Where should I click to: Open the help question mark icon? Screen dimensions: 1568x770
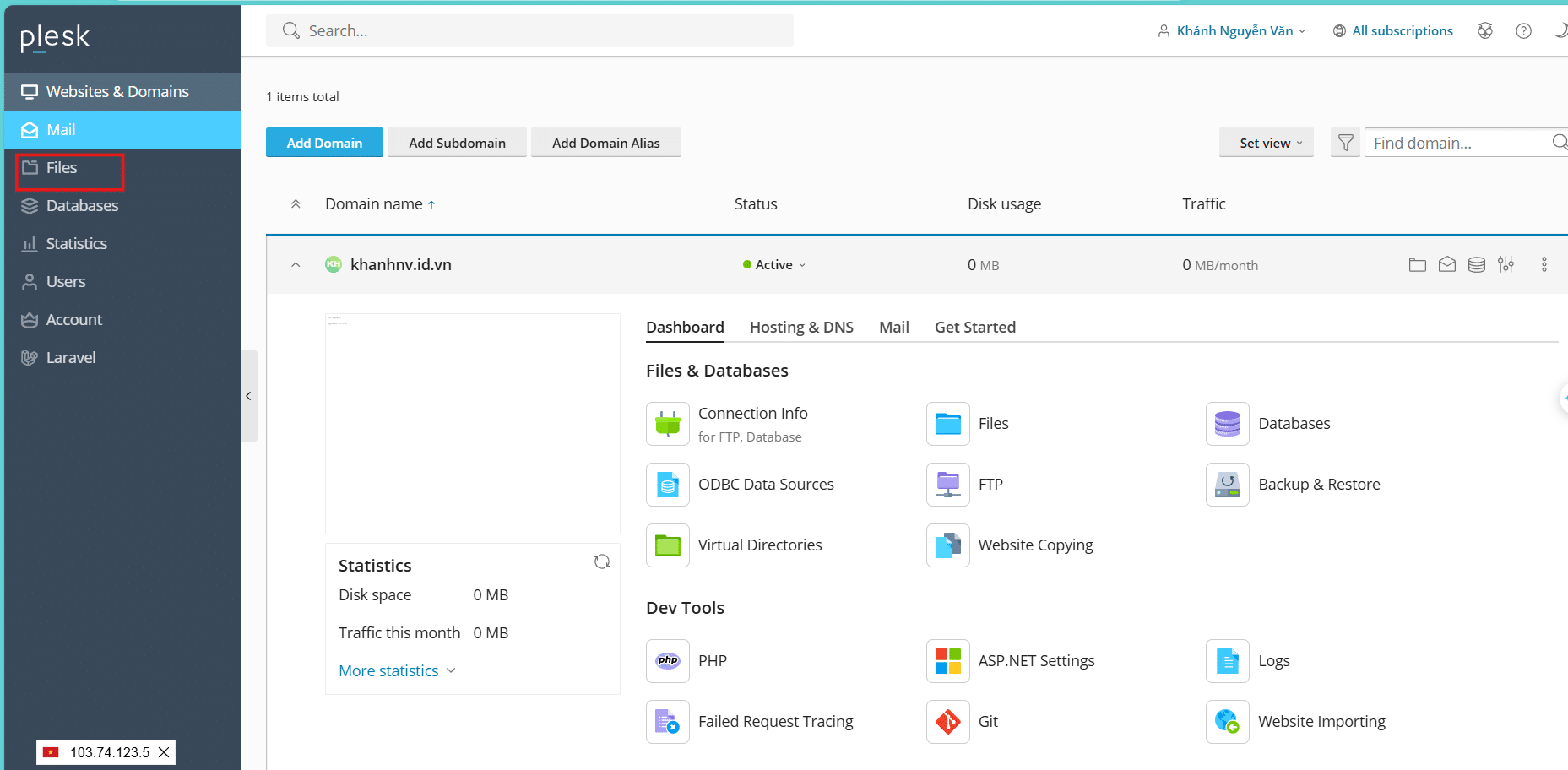[1523, 31]
